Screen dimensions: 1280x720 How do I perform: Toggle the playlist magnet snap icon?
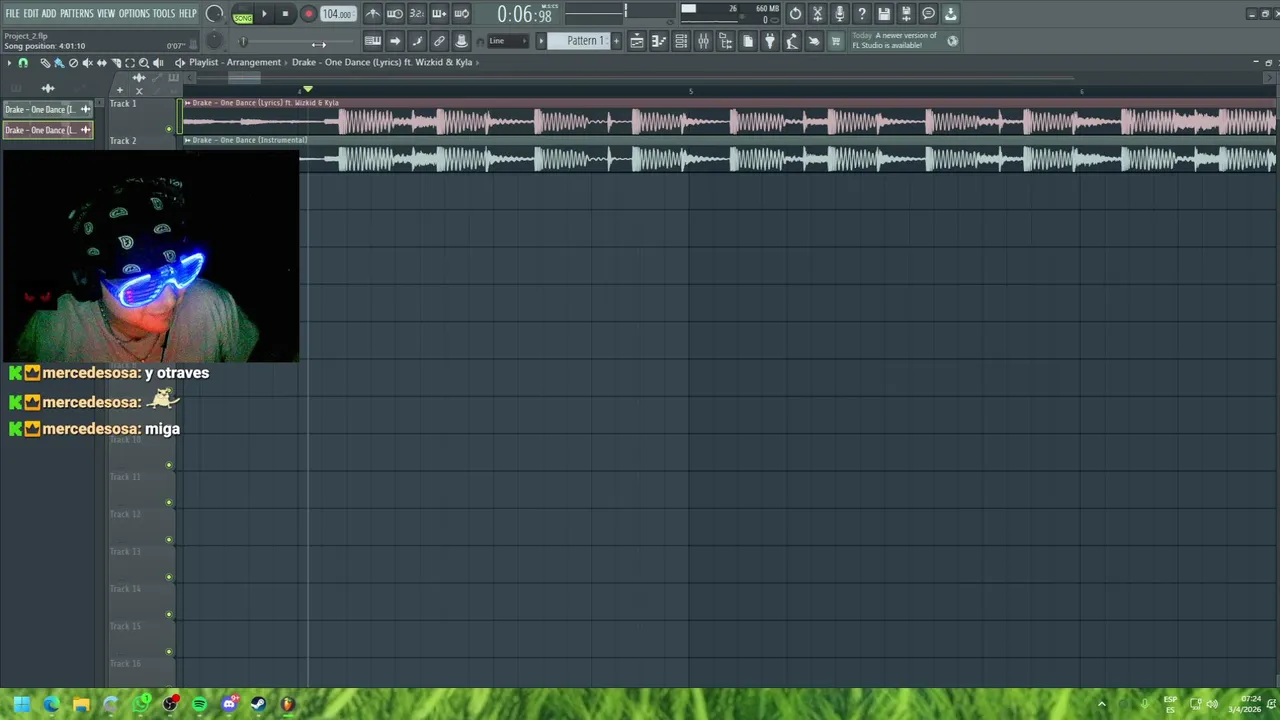pyautogui.click(x=23, y=63)
